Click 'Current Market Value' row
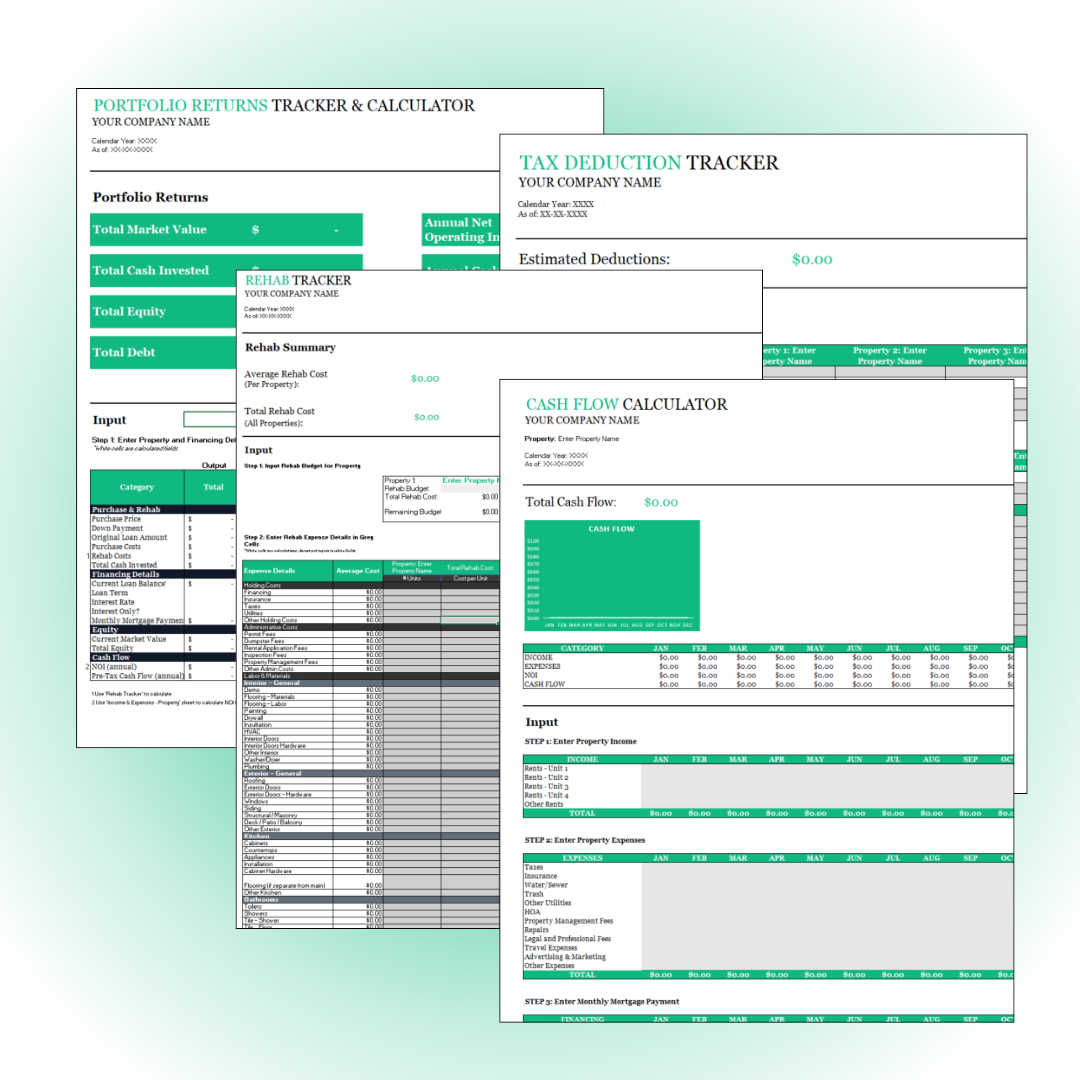This screenshot has height=1080, width=1080. [163, 639]
